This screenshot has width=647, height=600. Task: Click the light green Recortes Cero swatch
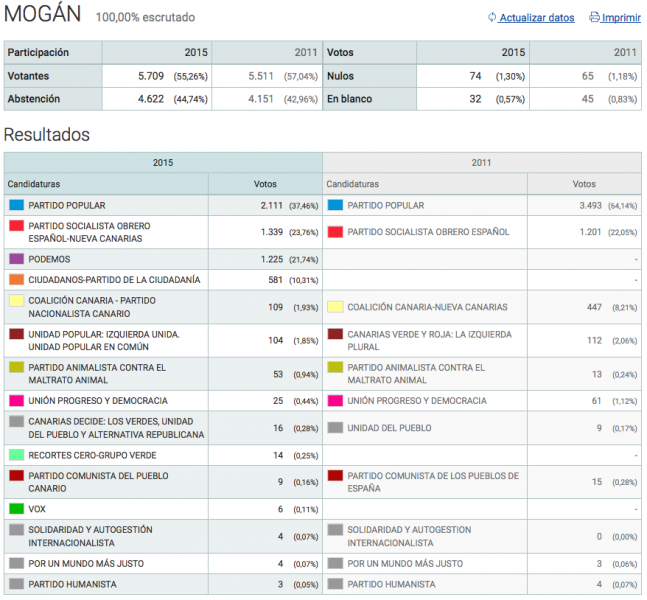click(17, 455)
